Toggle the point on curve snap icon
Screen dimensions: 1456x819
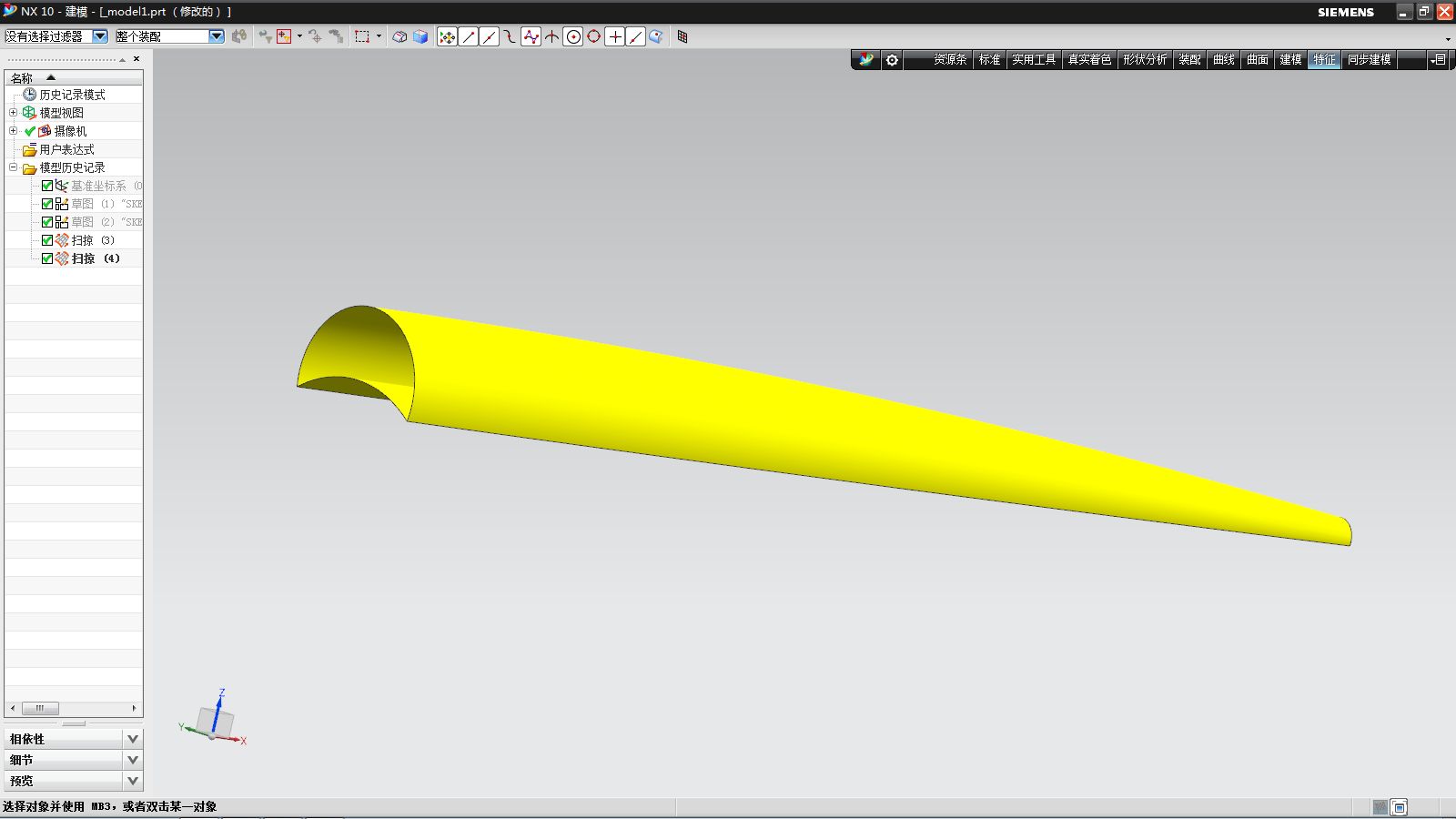(636, 36)
